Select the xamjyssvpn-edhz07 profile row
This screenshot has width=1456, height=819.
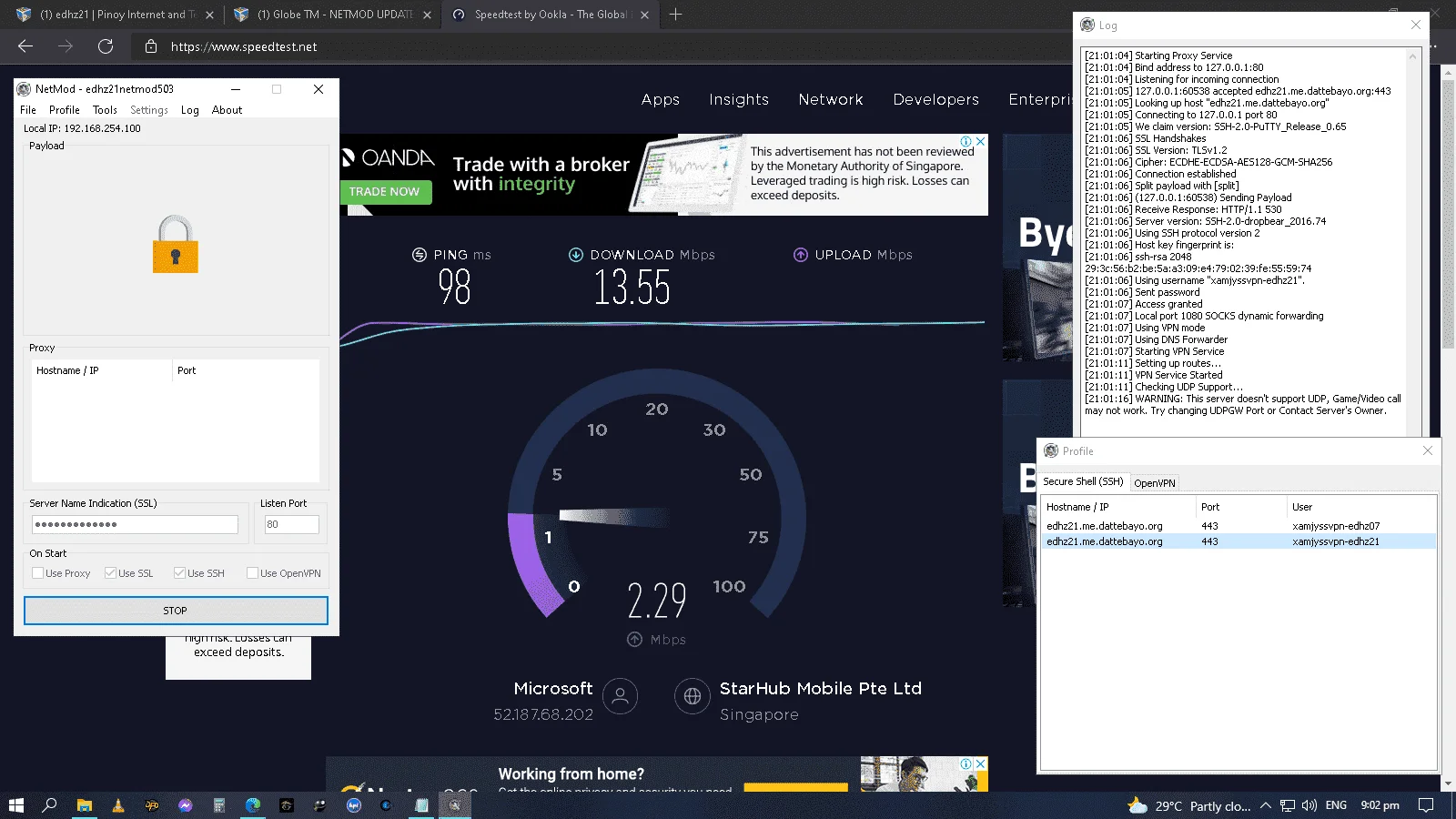pyautogui.click(x=1239, y=526)
